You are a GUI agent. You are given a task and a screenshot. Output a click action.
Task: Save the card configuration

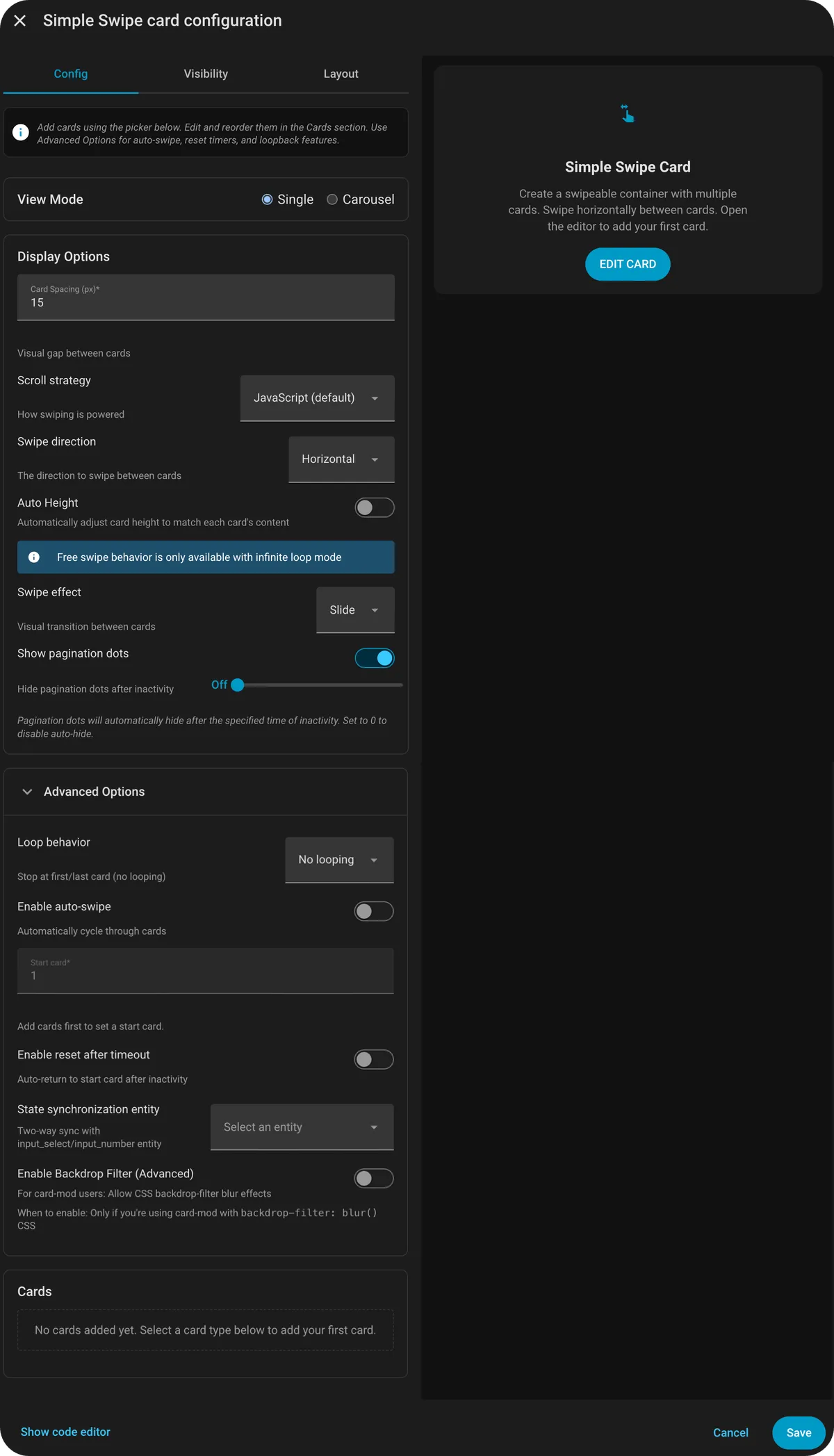coord(799,1432)
